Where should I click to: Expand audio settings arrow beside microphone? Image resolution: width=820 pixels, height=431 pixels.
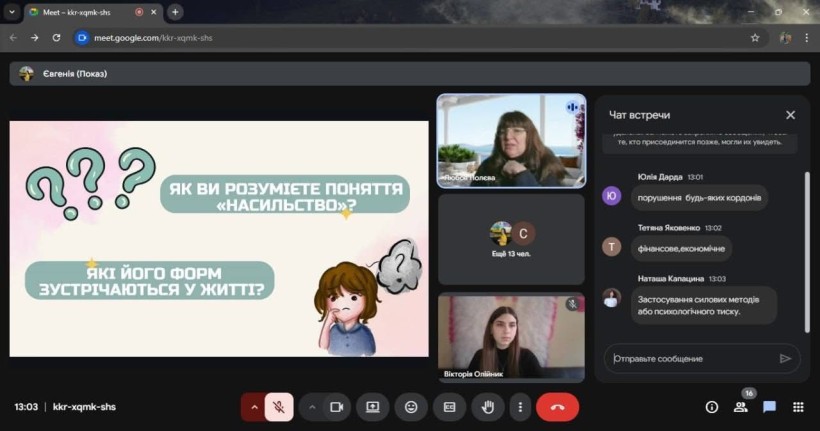coord(254,407)
